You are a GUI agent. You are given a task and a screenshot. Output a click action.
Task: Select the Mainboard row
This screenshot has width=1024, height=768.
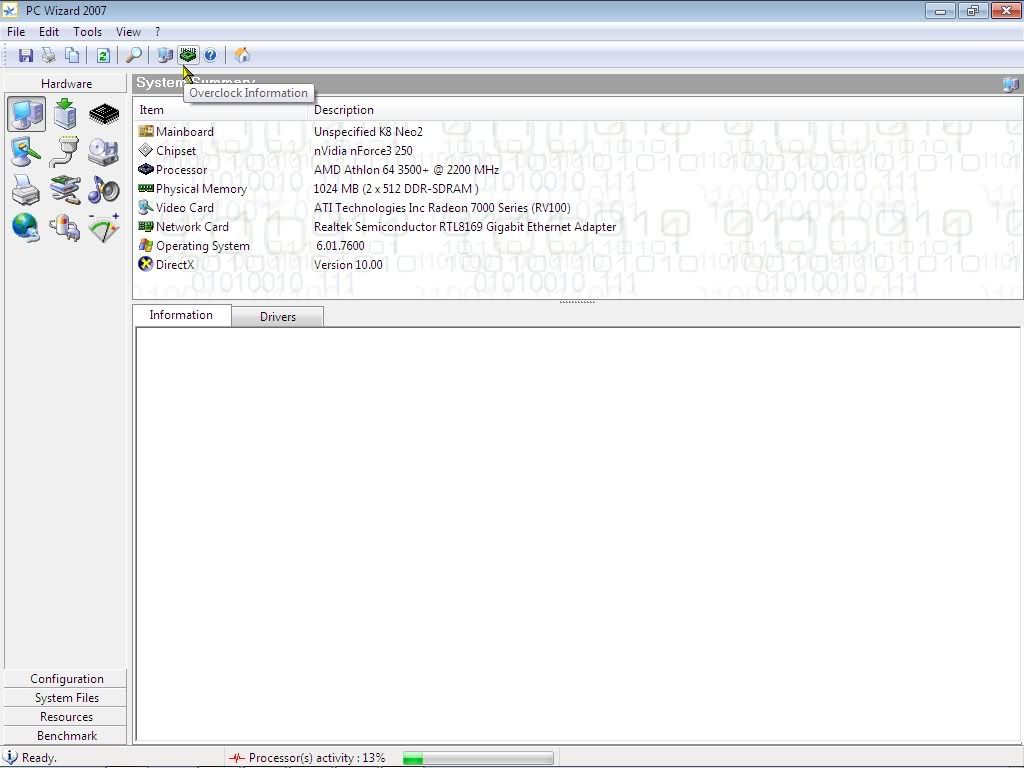578,131
